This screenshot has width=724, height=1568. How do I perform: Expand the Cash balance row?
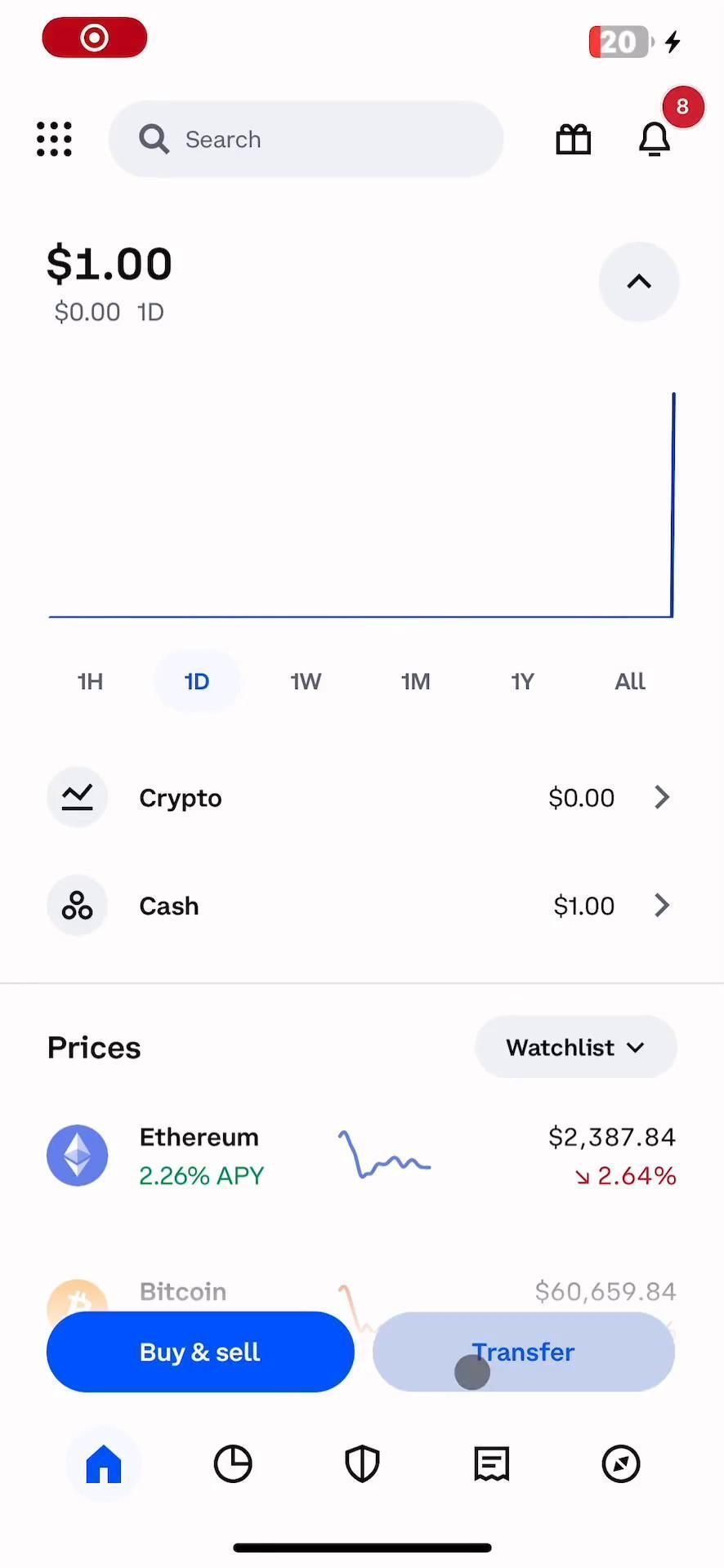361,906
